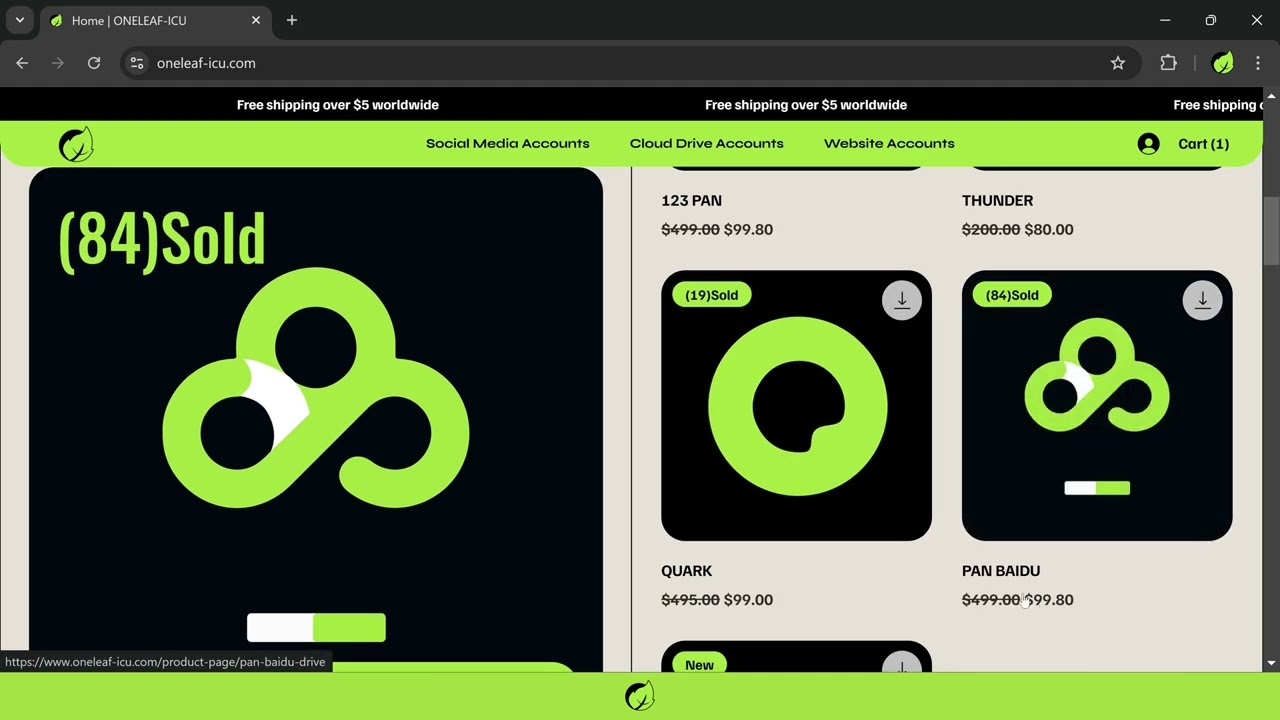The image size is (1280, 720).
Task: Open the user account profile icon
Action: click(1148, 144)
